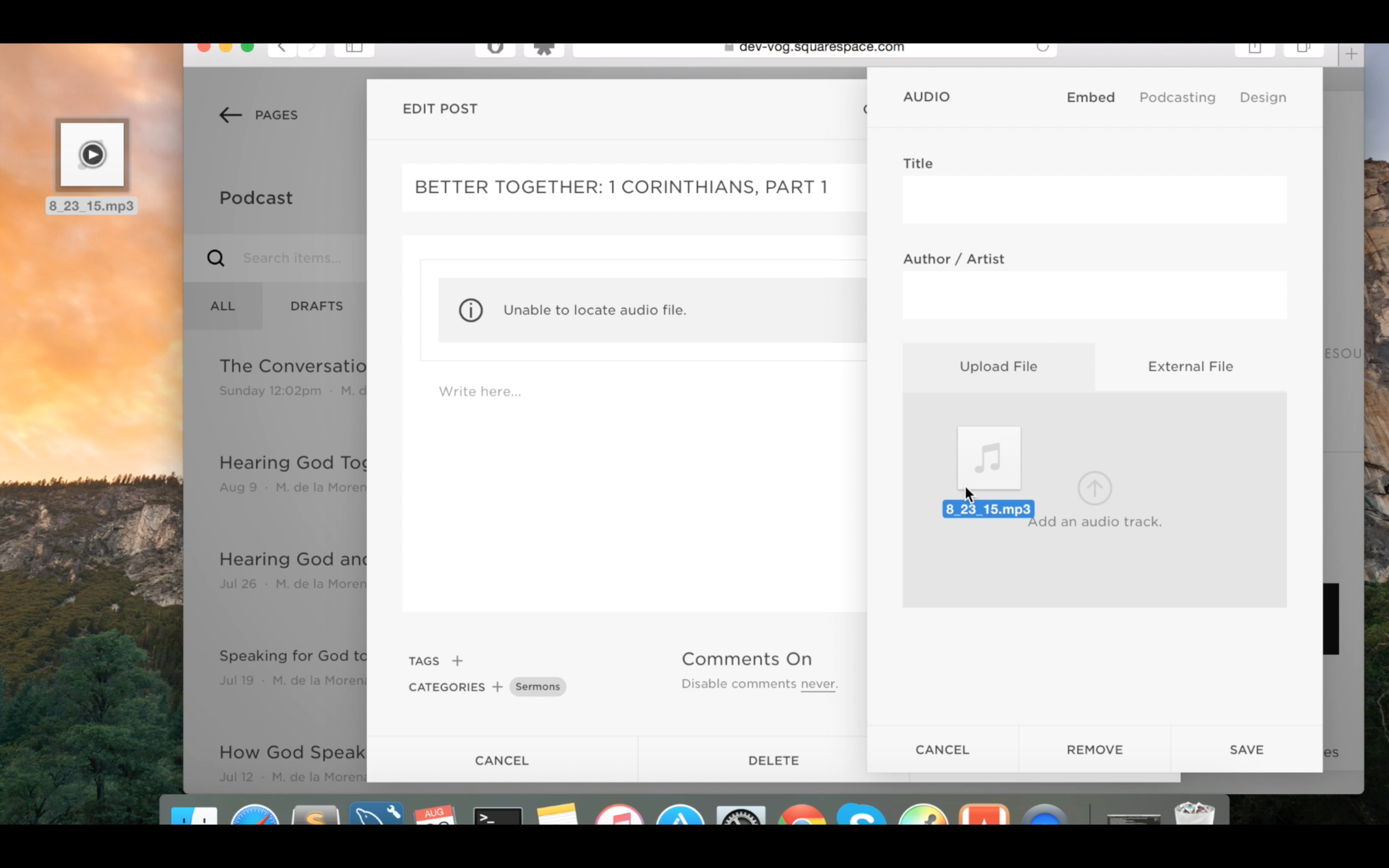Click the shield extension icon in Safari toolbar
Screen dimensions: 1389x868
pos(495,48)
